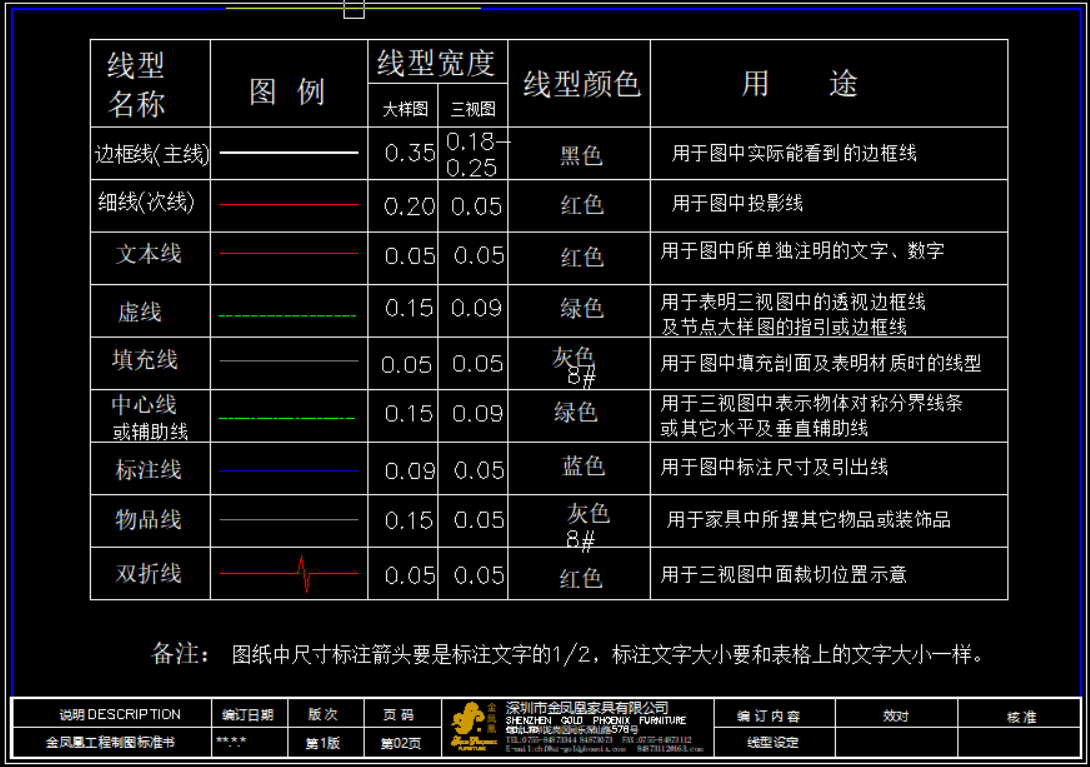Select the red zigzag 双折线 symbol
This screenshot has width=1090, height=767.
click(304, 574)
